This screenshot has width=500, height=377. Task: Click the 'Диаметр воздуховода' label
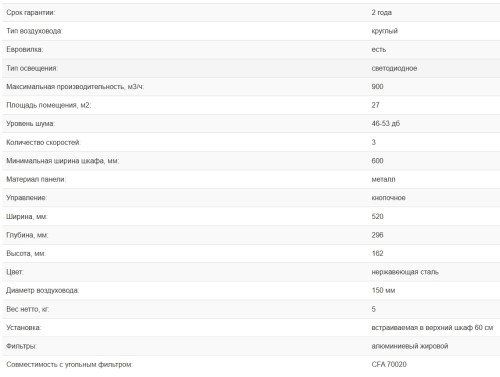pyautogui.click(x=43, y=291)
